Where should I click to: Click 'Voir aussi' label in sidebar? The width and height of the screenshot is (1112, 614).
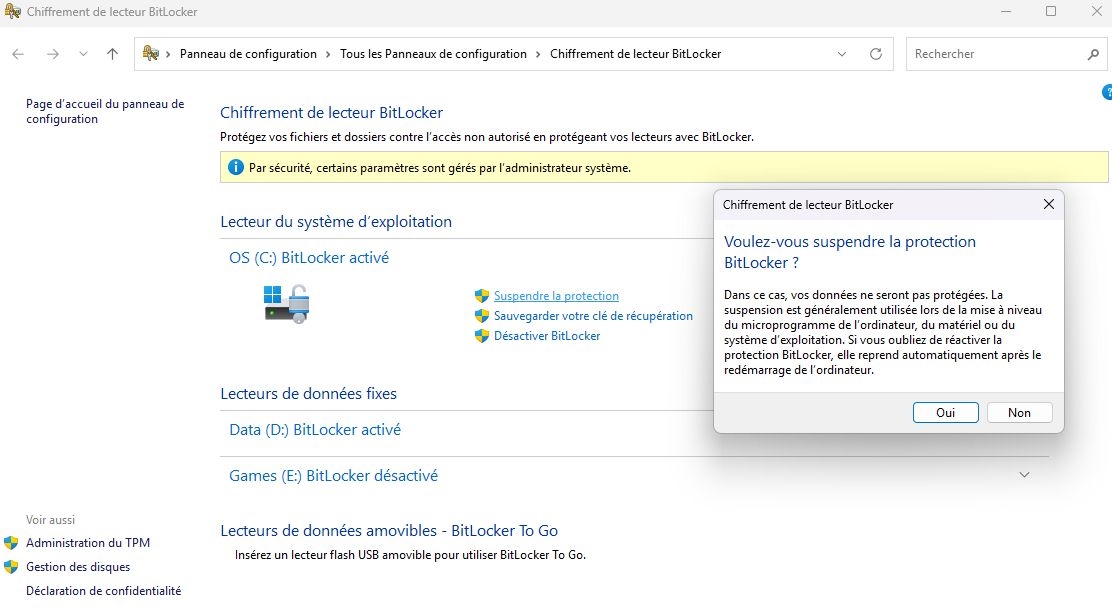[x=50, y=520]
